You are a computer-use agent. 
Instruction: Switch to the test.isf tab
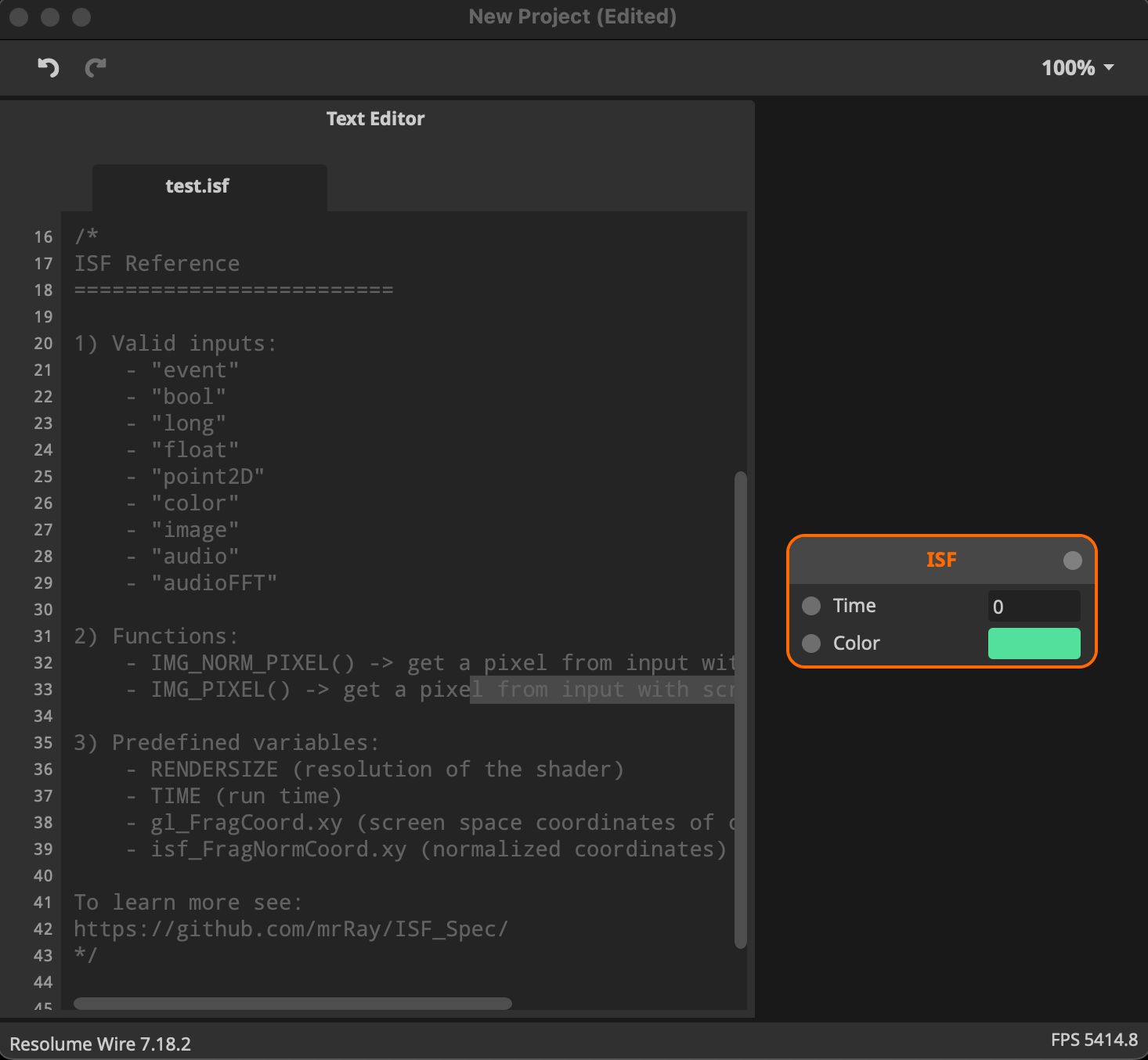pyautogui.click(x=197, y=186)
